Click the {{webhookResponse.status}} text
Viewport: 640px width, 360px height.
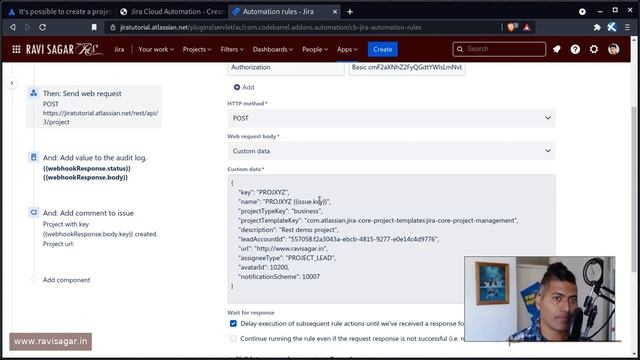pyautogui.click(x=87, y=168)
